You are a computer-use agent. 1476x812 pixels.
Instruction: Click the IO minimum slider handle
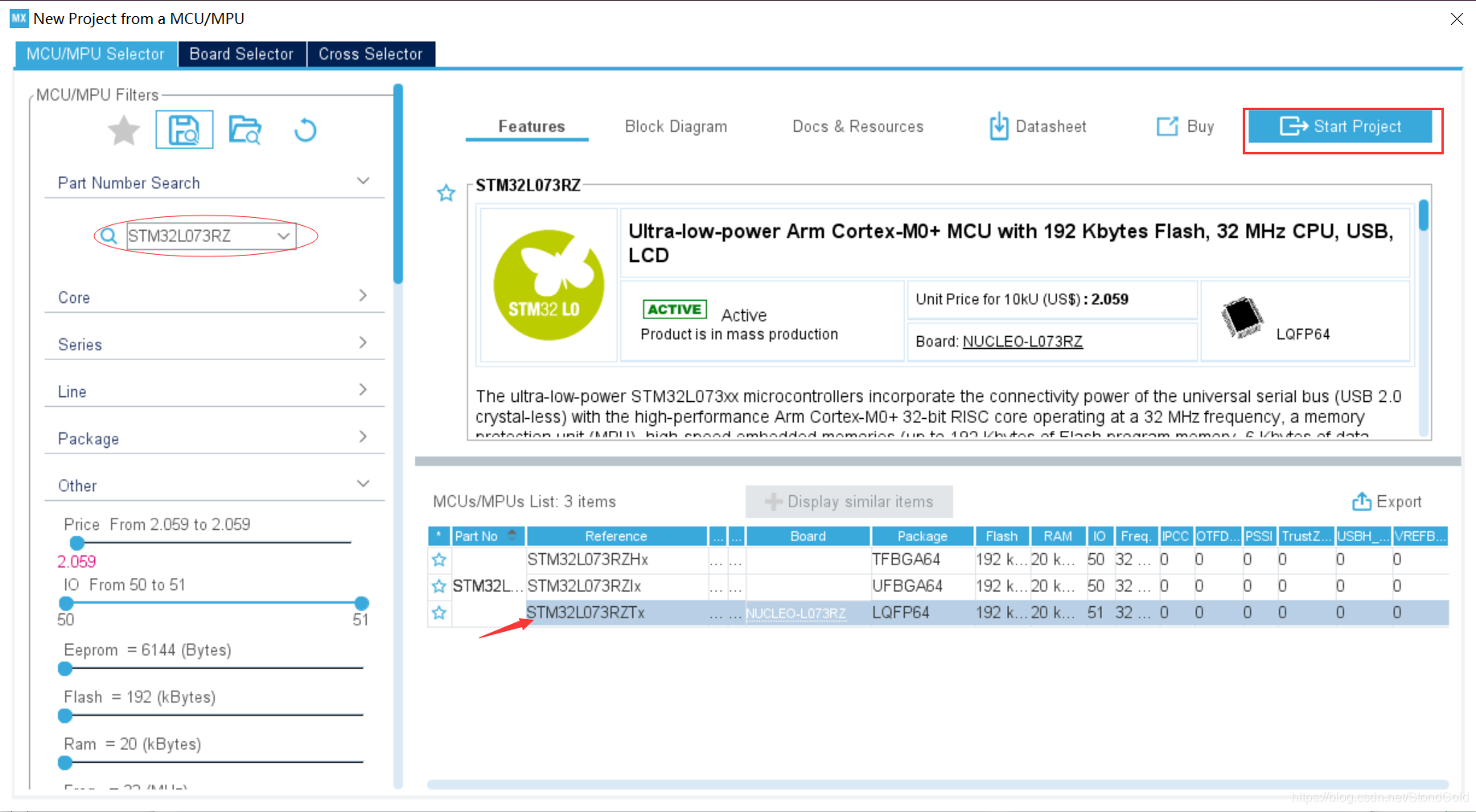67,603
